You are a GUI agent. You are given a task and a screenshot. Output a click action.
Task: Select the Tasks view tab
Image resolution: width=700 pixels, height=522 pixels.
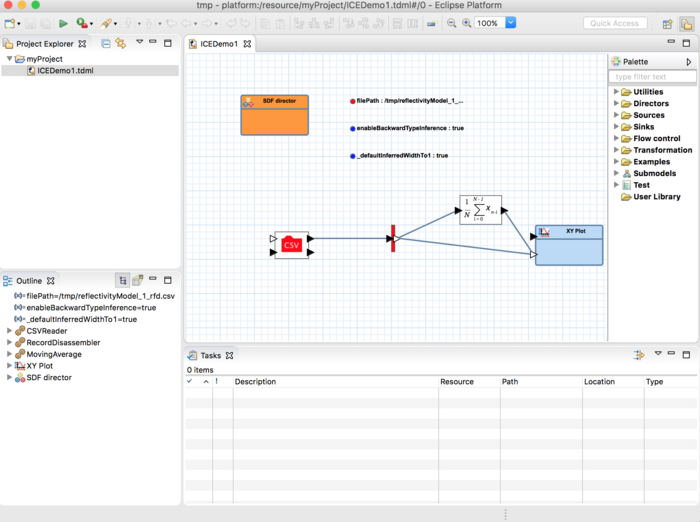pyautogui.click(x=210, y=355)
